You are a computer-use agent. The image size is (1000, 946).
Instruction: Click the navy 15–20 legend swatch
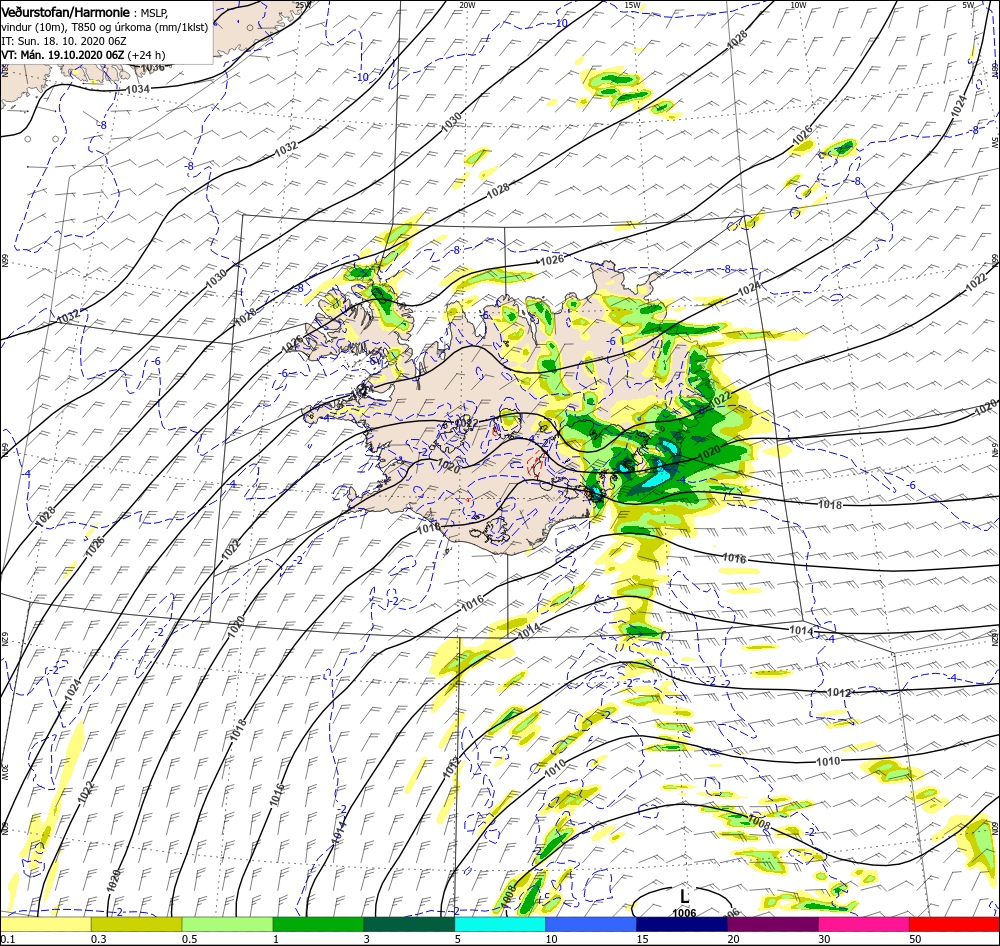[682, 924]
